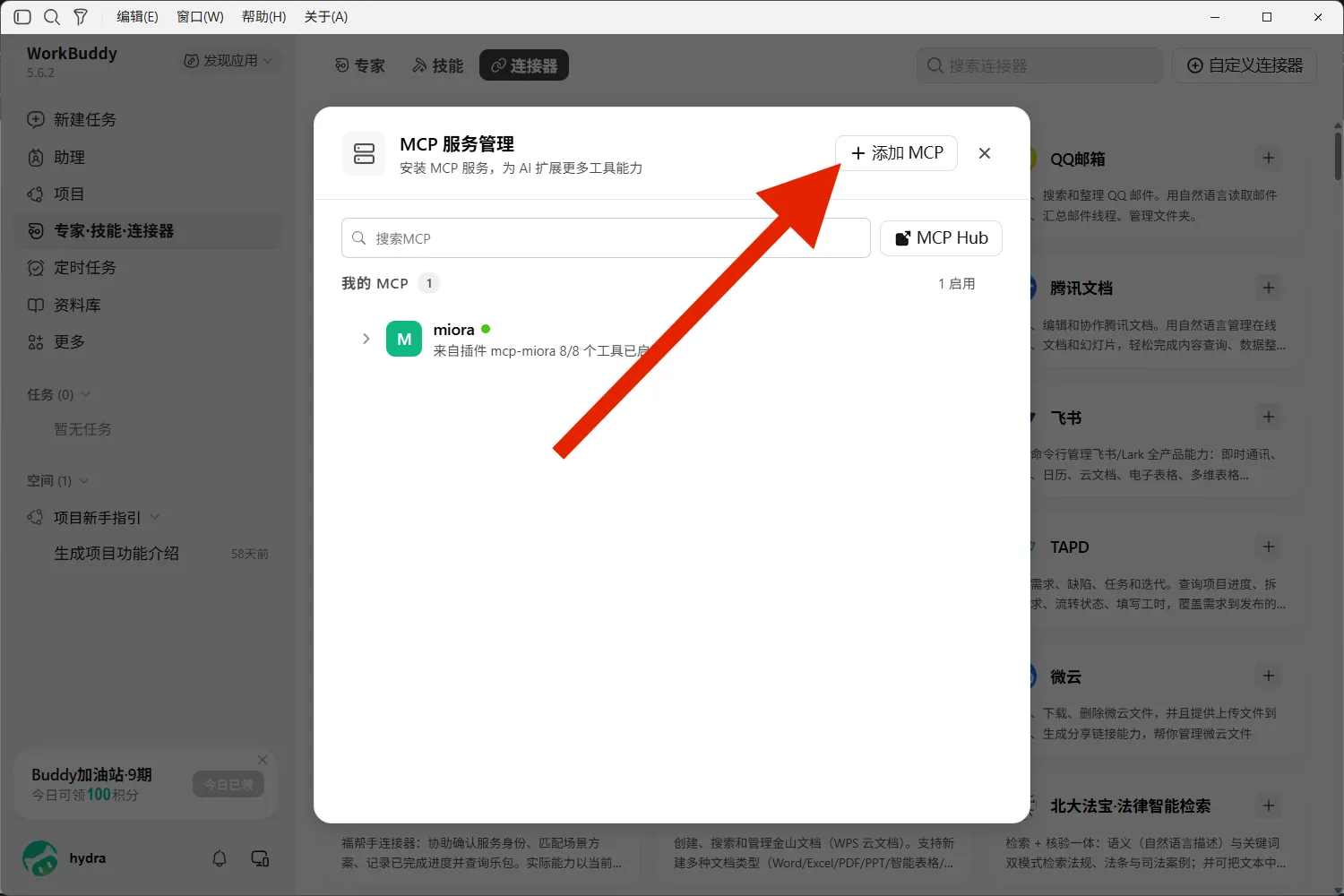Click the MCP server icon in dialog header
The image size is (1344, 896).
click(364, 154)
